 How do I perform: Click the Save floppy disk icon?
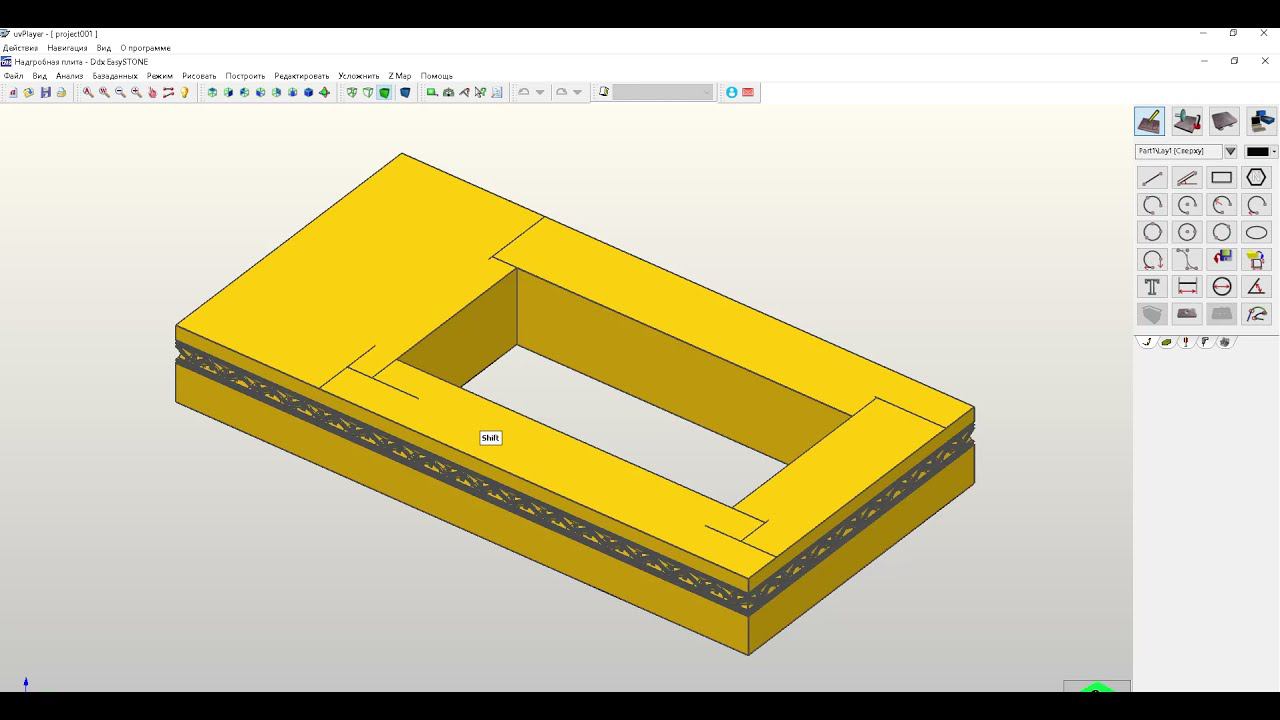[x=45, y=92]
